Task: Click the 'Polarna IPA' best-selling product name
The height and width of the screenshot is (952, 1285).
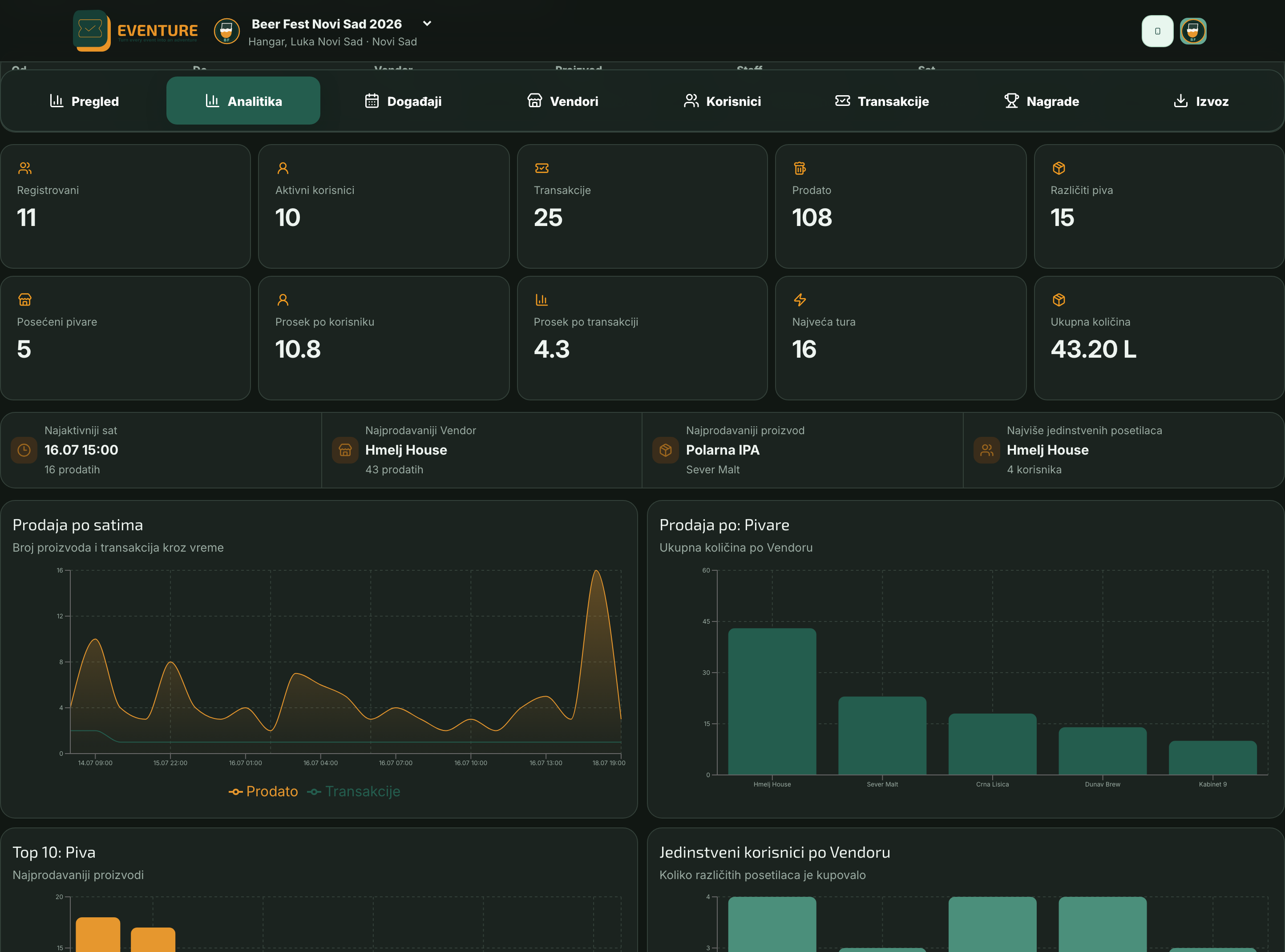Action: click(723, 450)
